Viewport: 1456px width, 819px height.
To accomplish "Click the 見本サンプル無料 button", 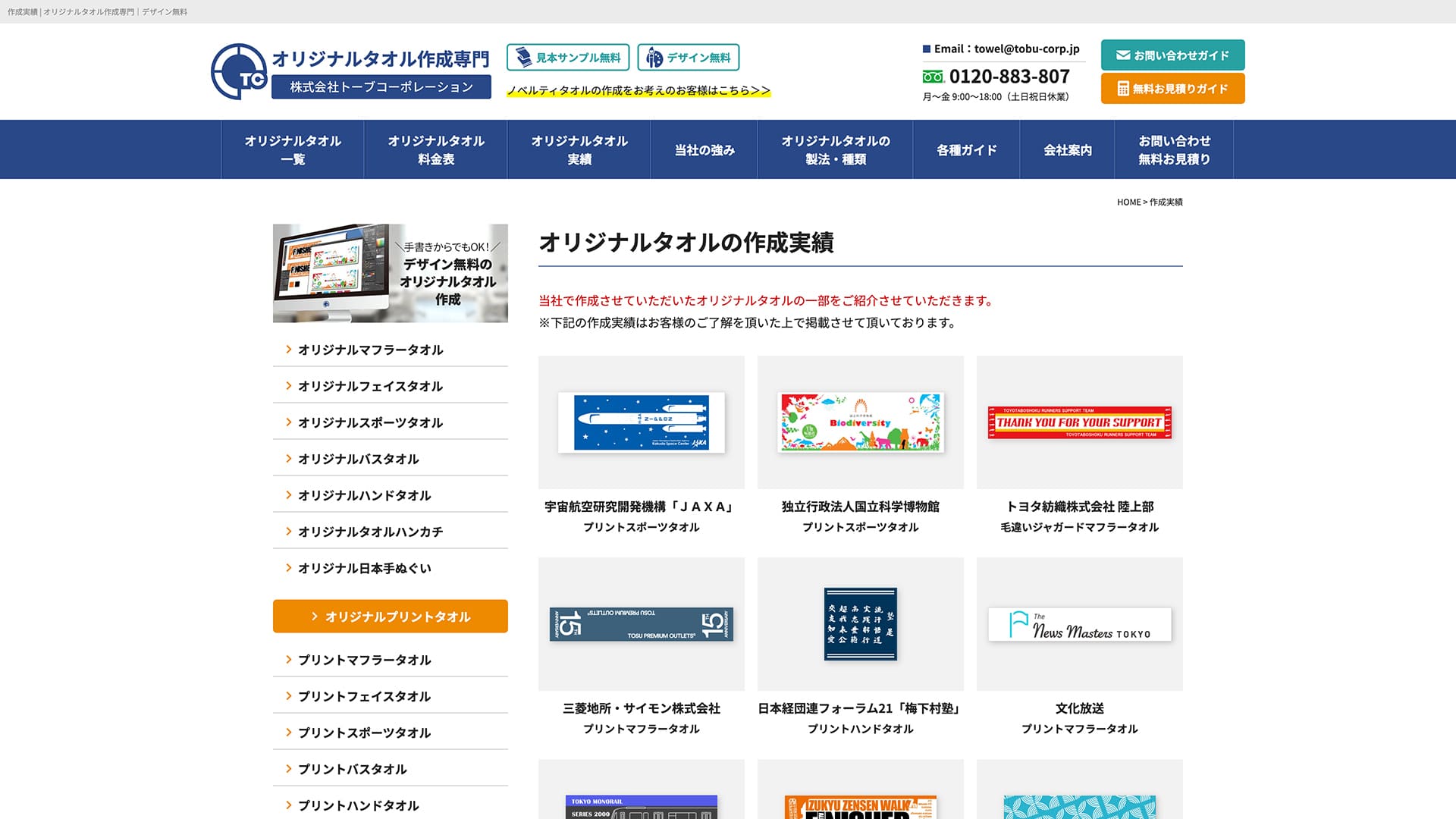I will click(568, 58).
